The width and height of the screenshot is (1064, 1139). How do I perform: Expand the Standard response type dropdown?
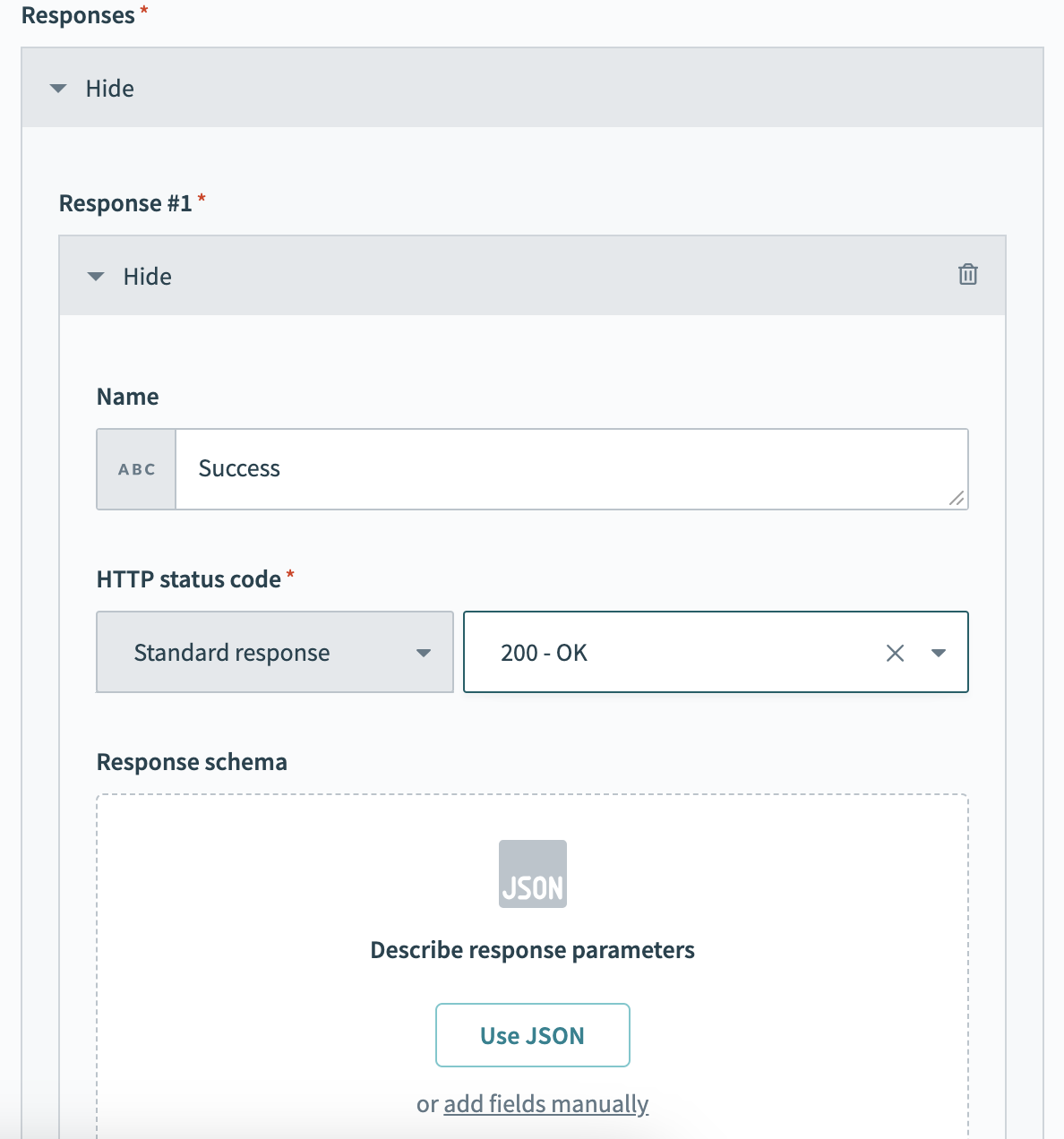point(274,653)
